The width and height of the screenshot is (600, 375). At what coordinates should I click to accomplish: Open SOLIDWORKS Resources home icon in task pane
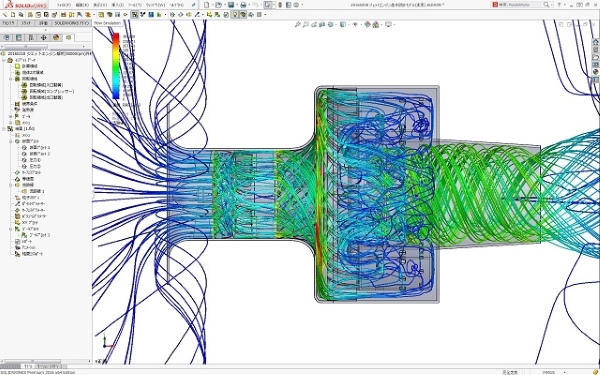pyautogui.click(x=596, y=42)
